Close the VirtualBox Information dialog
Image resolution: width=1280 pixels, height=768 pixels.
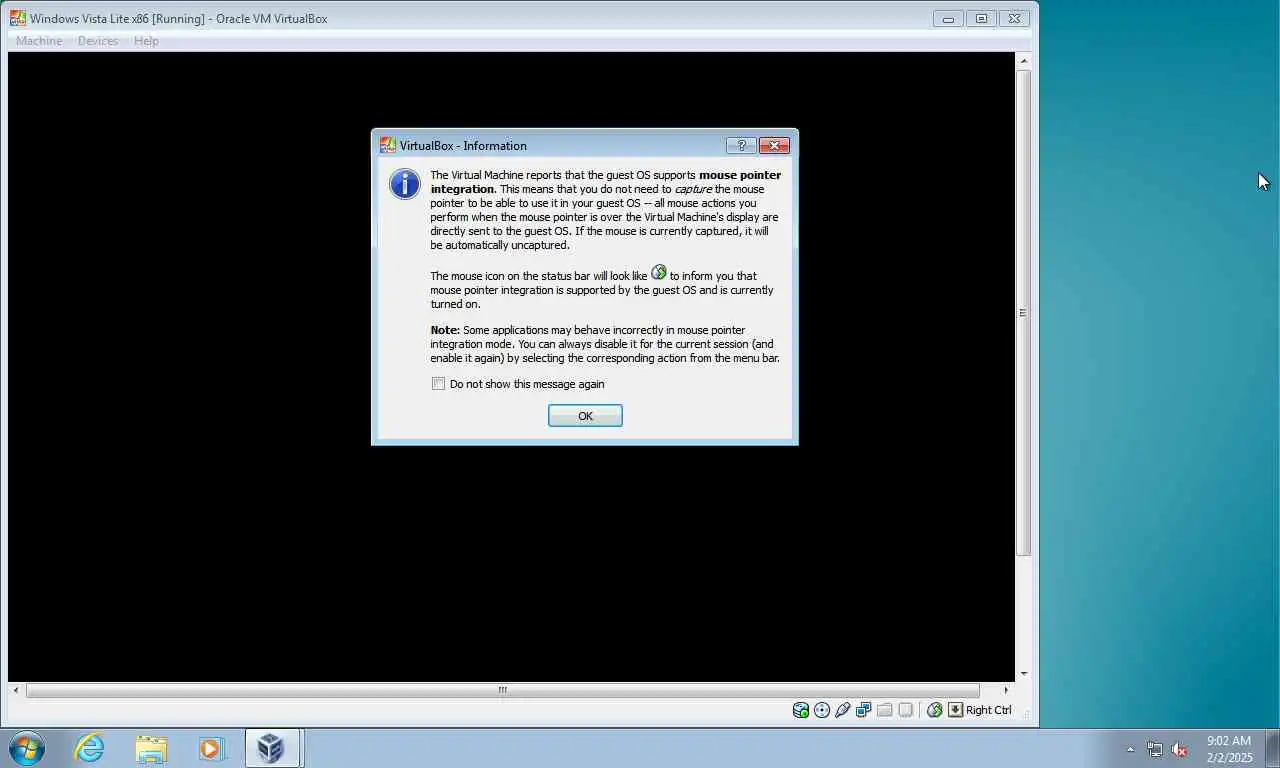coord(774,145)
